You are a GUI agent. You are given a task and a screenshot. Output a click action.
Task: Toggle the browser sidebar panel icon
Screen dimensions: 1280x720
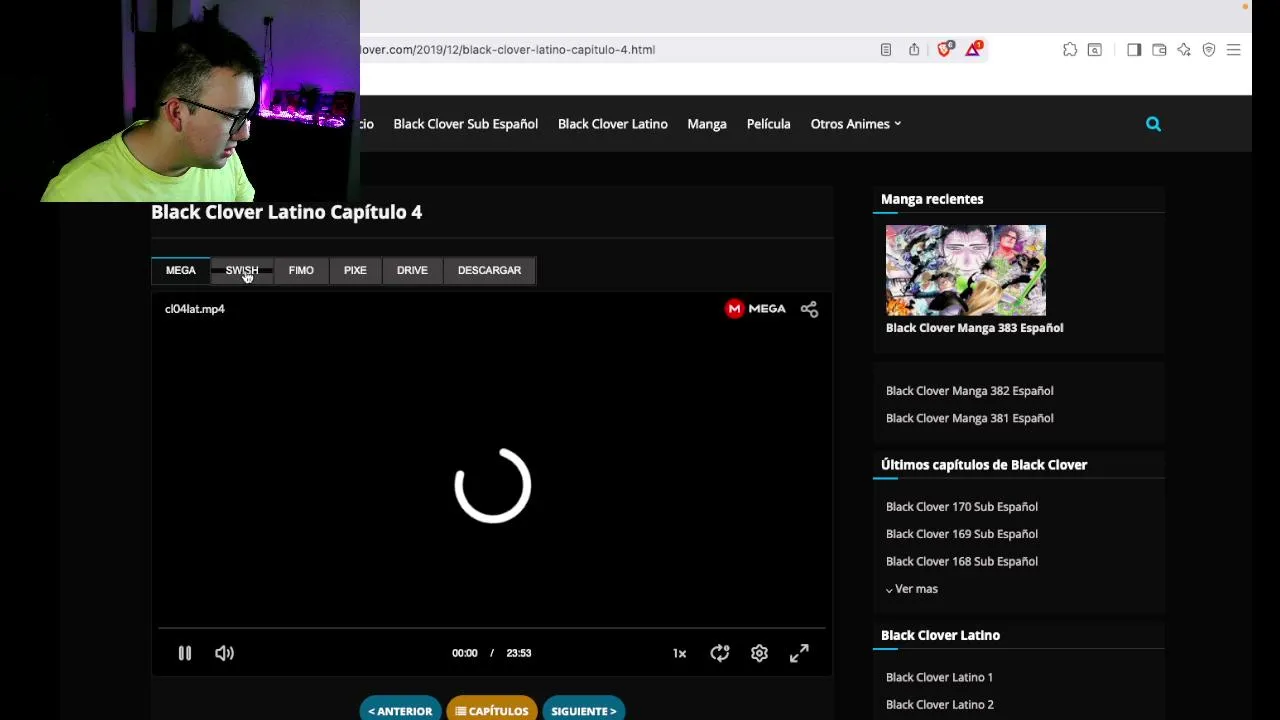1134,49
